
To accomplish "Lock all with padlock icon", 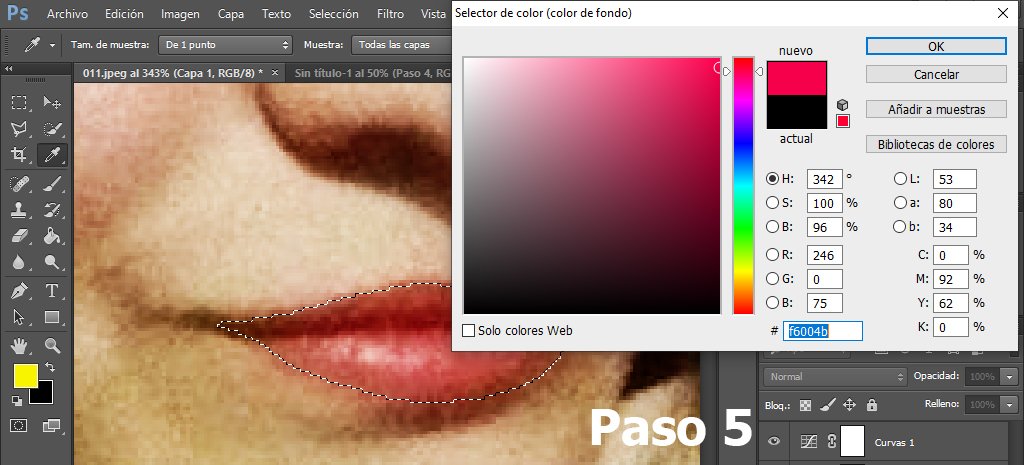I will point(871,405).
